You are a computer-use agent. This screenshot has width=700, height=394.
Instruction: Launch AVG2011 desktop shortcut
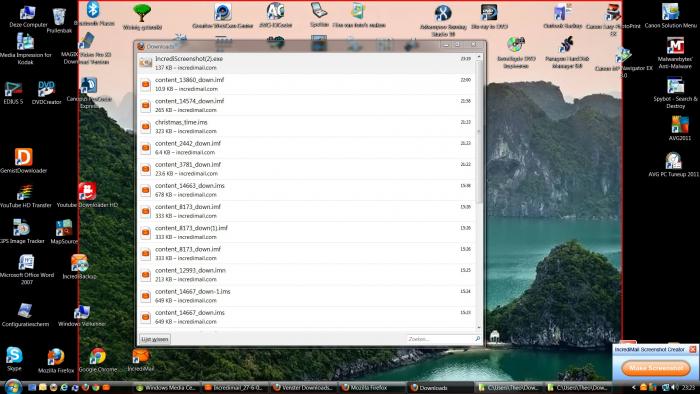tap(679, 129)
